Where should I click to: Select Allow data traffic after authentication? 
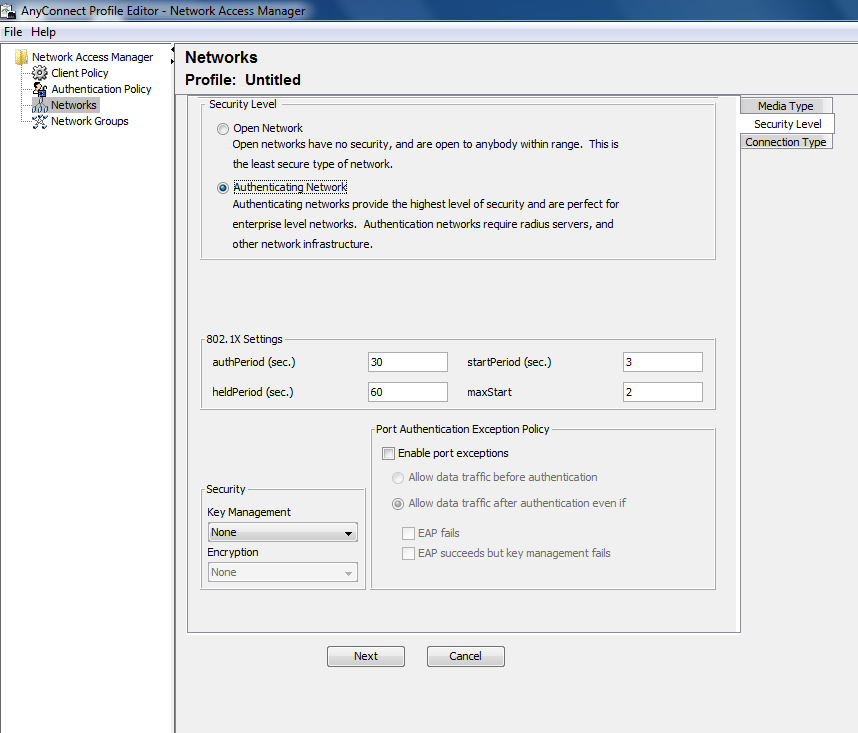tap(398, 504)
